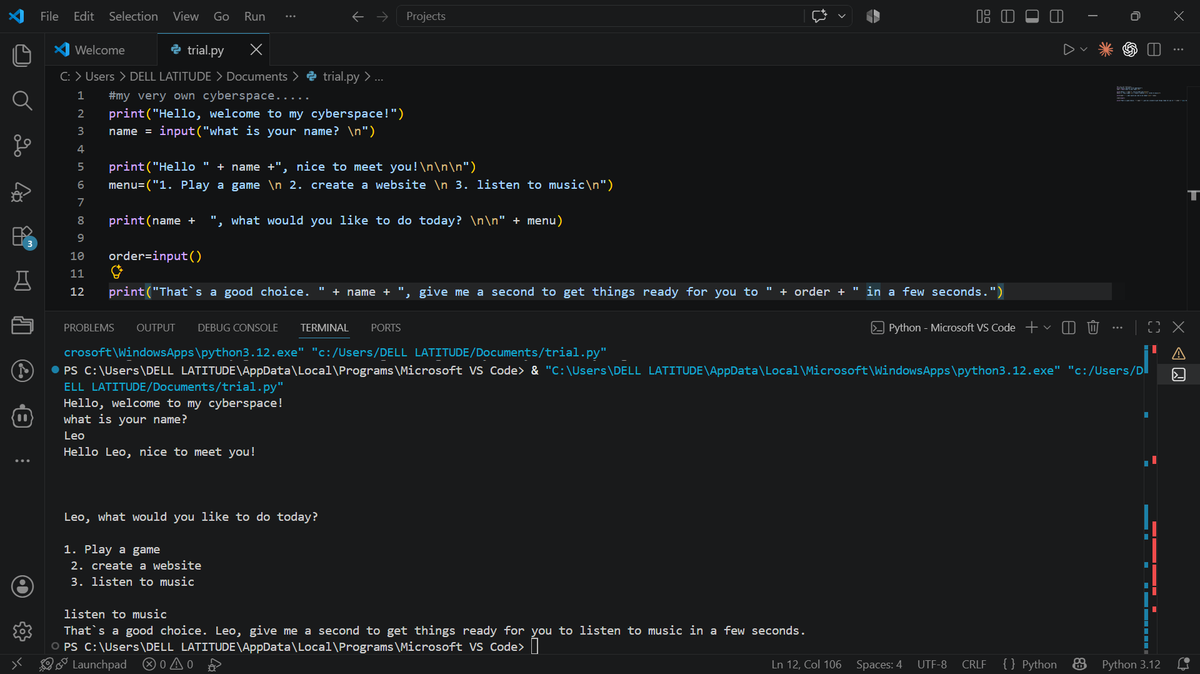Open the File menu
1200x674 pixels.
click(x=49, y=16)
